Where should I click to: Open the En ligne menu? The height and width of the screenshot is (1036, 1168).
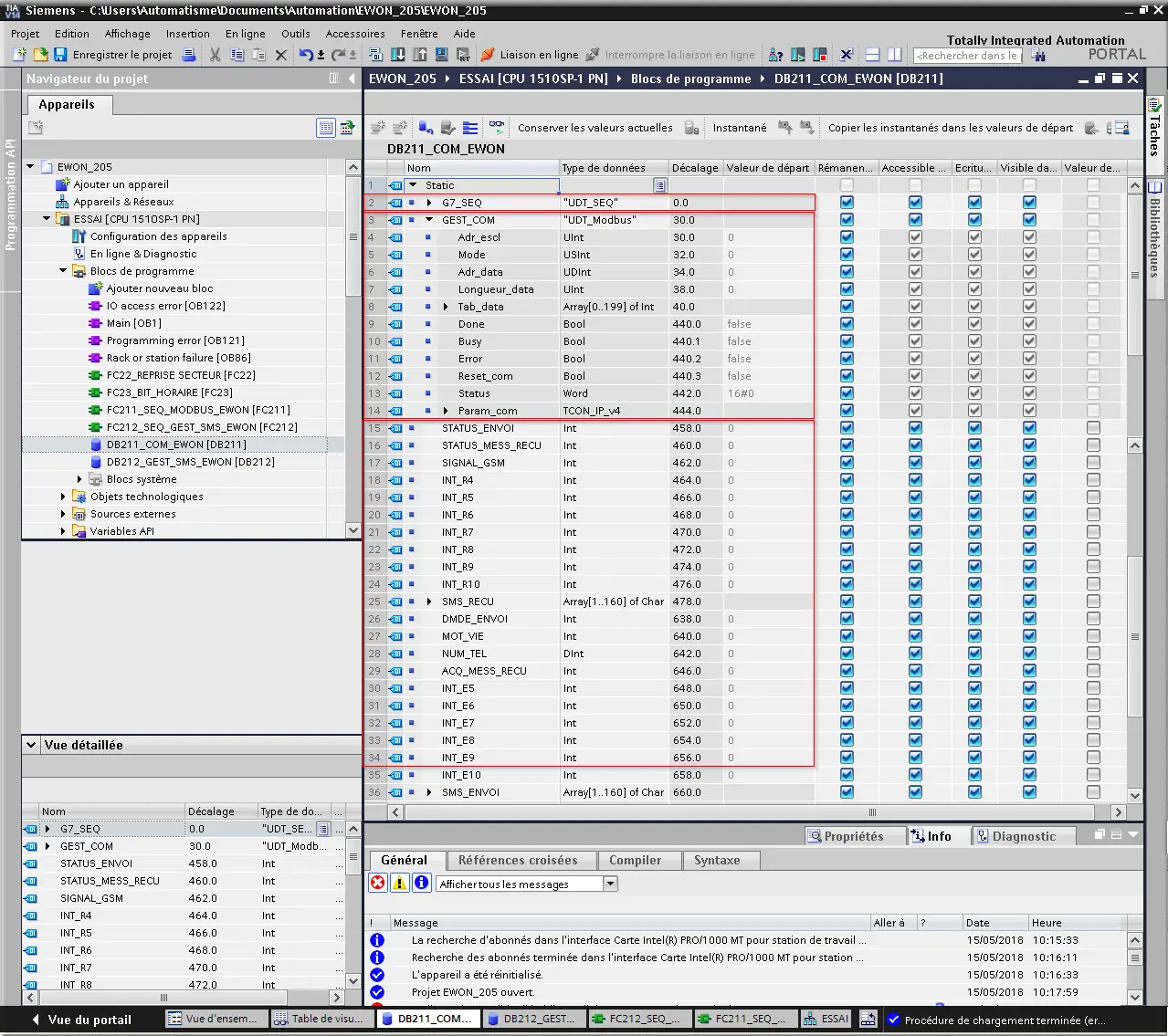click(246, 34)
